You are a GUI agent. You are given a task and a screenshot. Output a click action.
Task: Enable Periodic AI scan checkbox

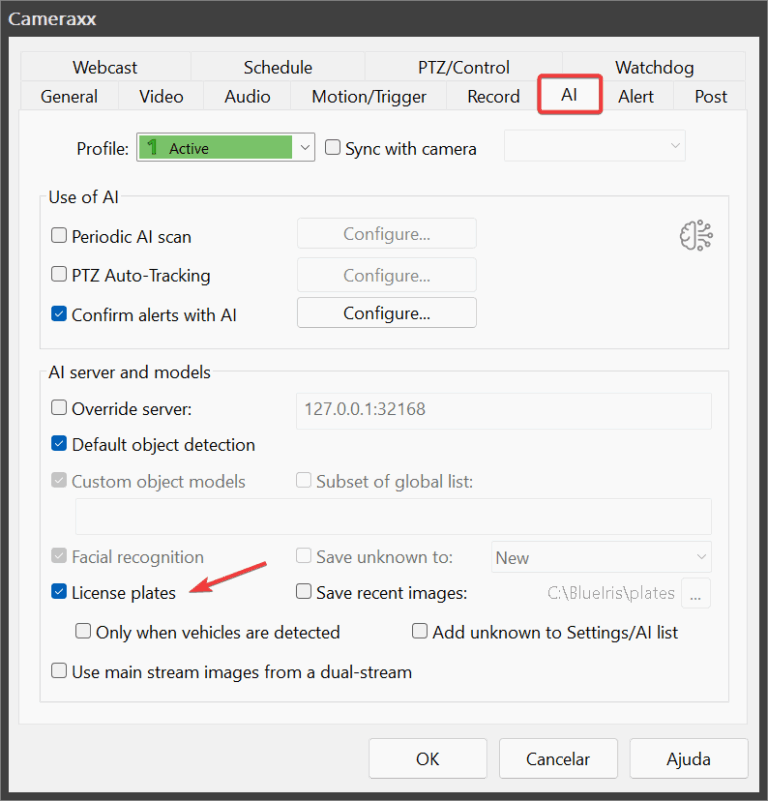60,237
